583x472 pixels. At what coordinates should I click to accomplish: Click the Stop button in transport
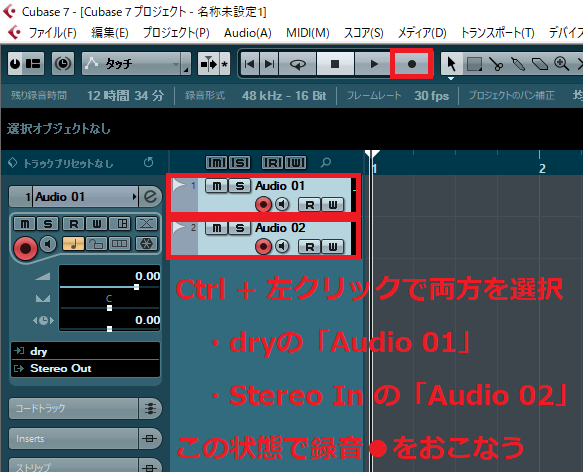[335, 64]
